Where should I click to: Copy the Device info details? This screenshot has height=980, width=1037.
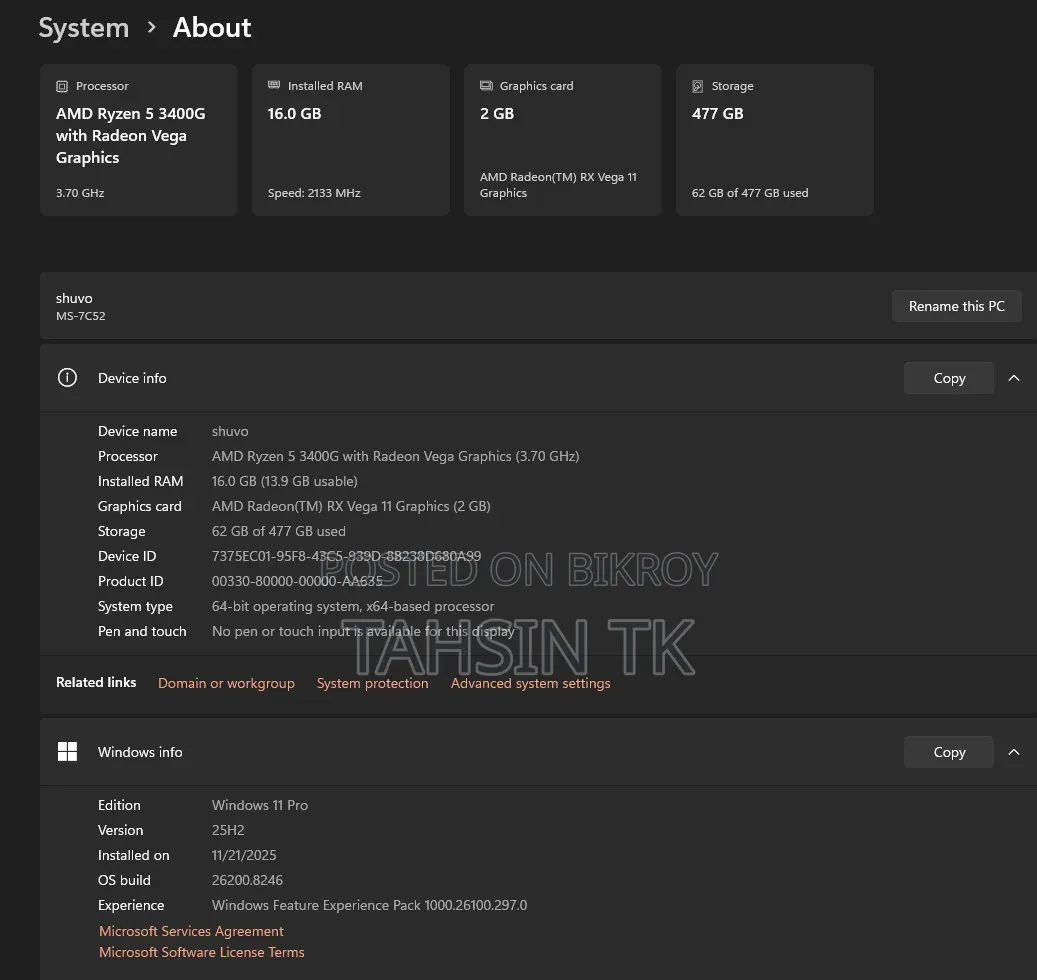(x=949, y=378)
